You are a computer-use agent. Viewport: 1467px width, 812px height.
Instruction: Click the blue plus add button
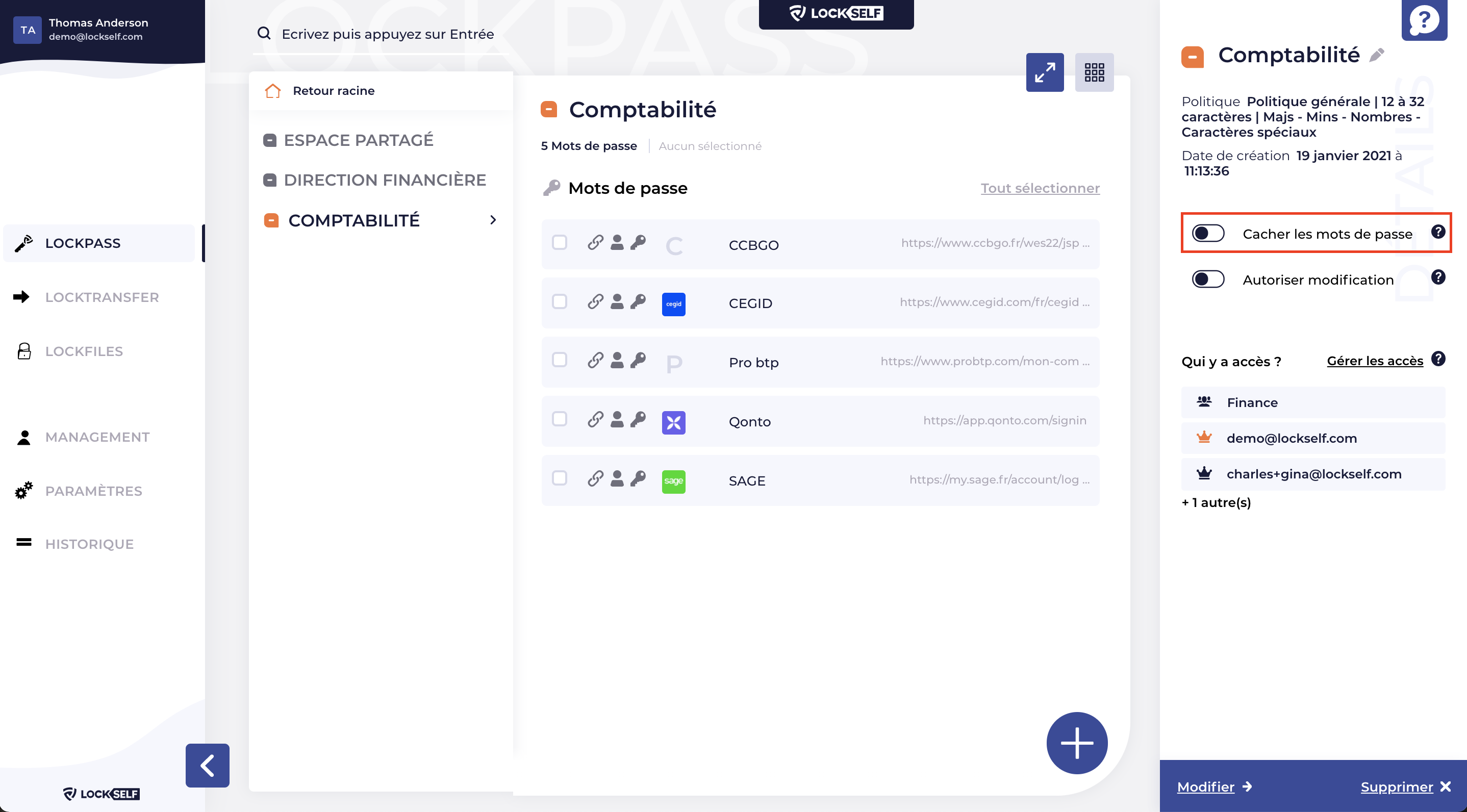pyautogui.click(x=1076, y=743)
